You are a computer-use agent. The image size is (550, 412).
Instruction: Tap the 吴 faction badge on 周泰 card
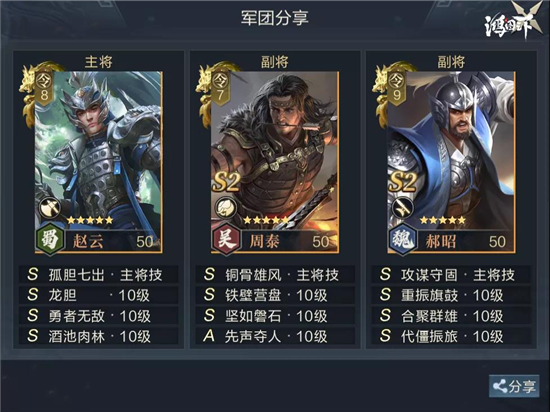227,240
